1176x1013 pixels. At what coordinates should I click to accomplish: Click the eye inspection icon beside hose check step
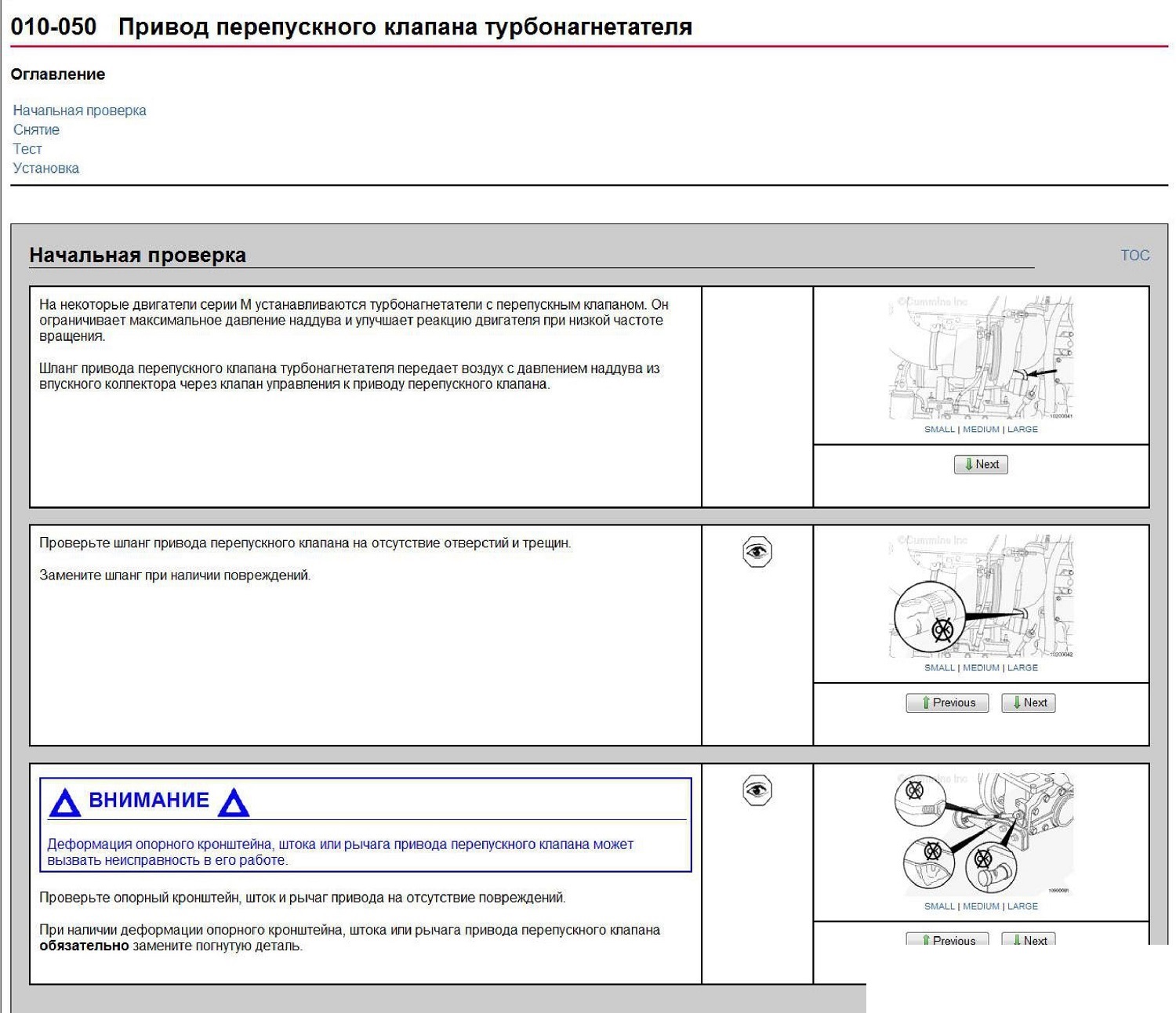(x=757, y=552)
